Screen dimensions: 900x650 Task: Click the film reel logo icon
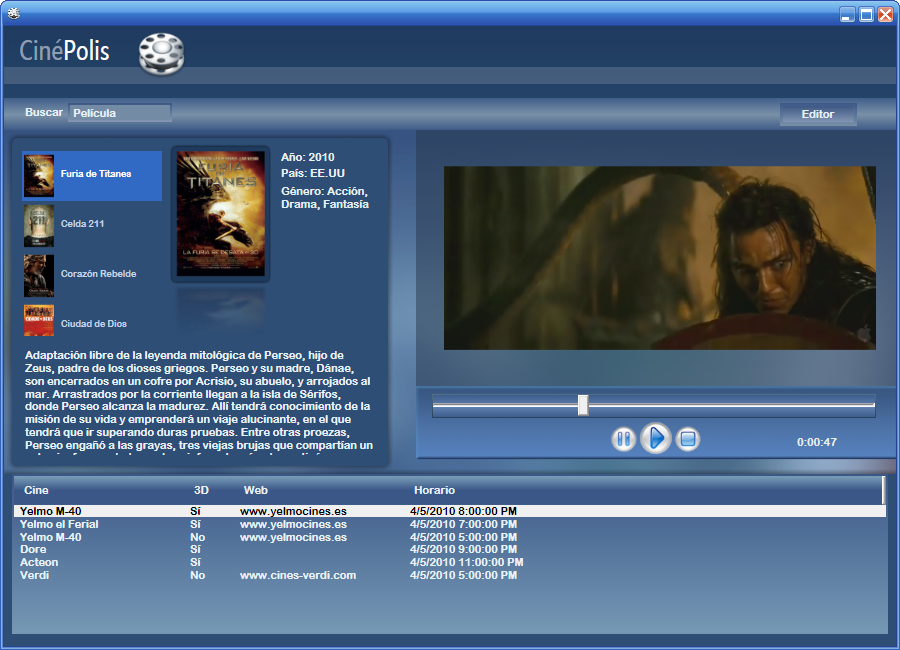pos(162,54)
